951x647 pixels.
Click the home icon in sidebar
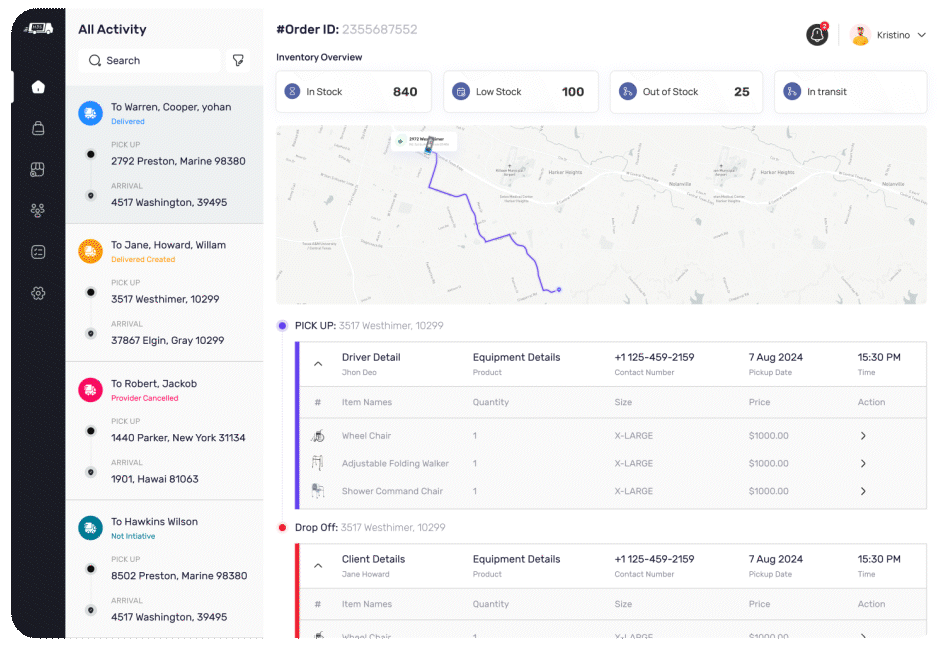tap(38, 87)
